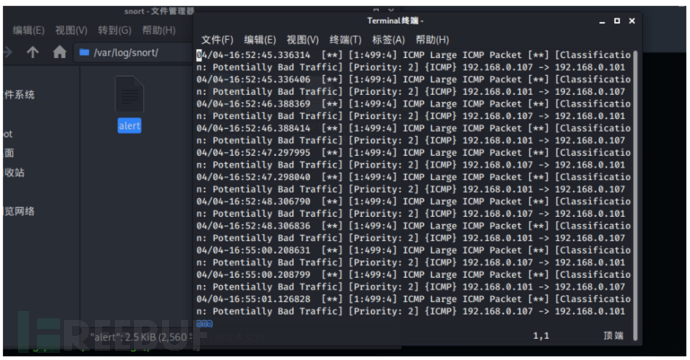Select the alert file icon

pyautogui.click(x=129, y=94)
